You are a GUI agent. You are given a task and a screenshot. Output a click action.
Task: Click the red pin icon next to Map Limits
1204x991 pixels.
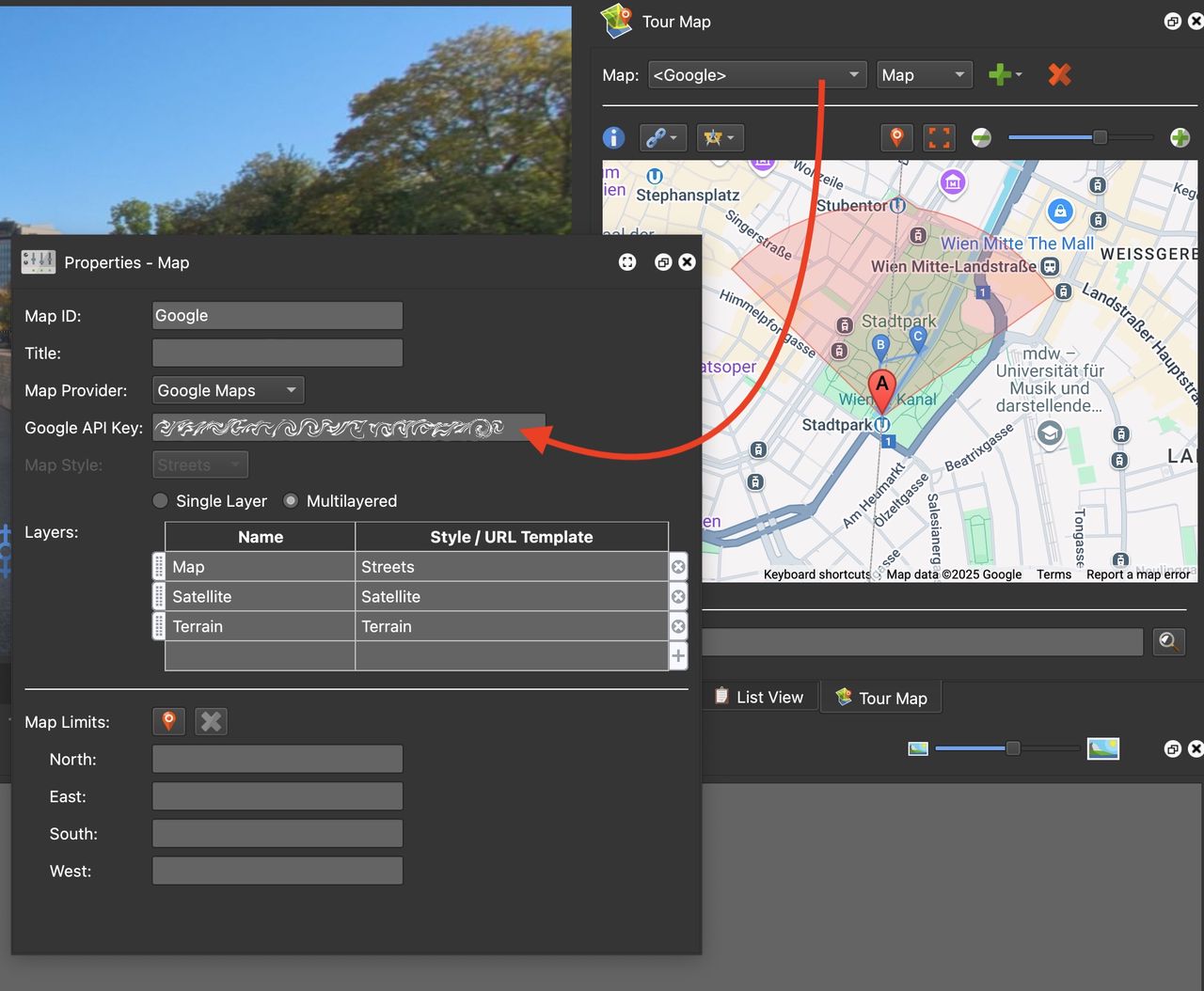(x=168, y=721)
